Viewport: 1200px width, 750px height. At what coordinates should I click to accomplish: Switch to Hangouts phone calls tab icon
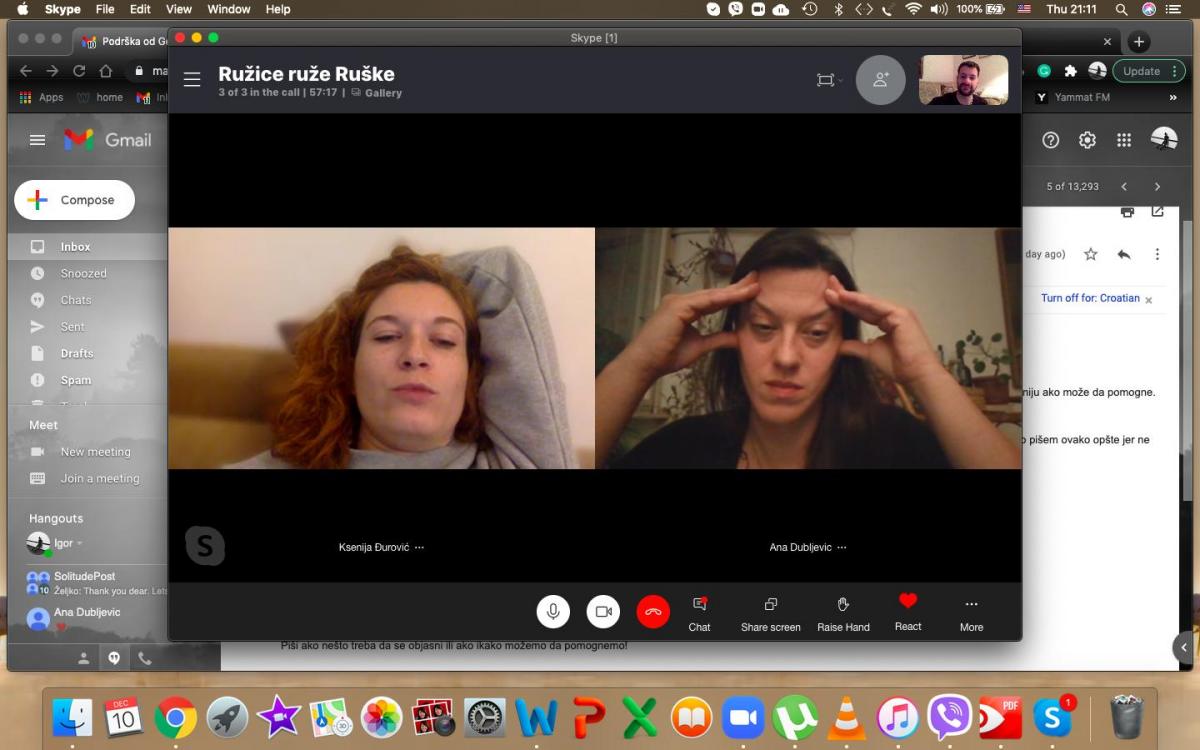(x=144, y=658)
